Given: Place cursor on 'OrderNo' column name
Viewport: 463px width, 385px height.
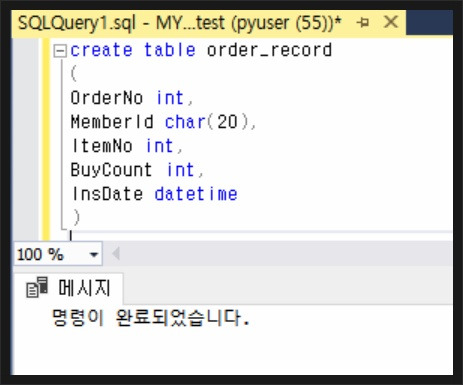Looking at the screenshot, I should (107, 98).
